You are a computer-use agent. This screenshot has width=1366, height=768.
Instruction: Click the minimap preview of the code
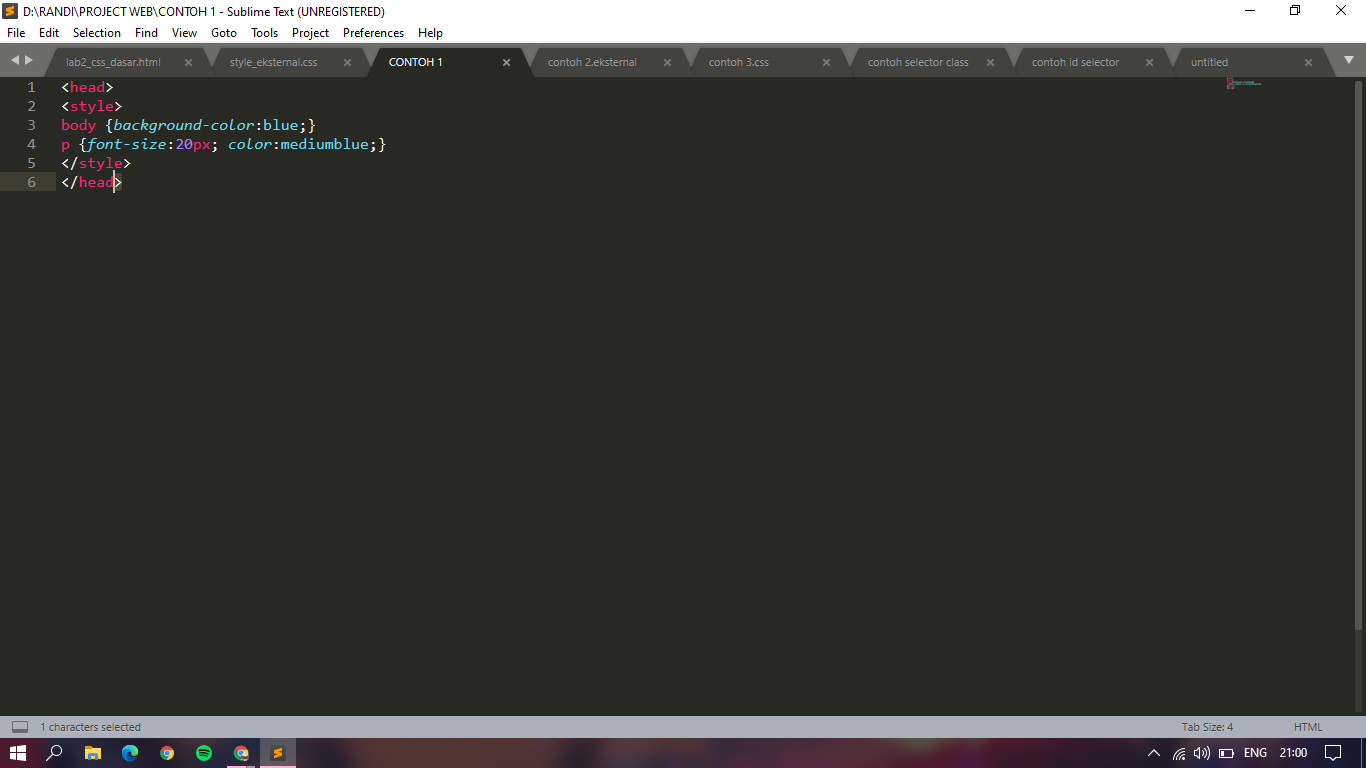(x=1242, y=85)
